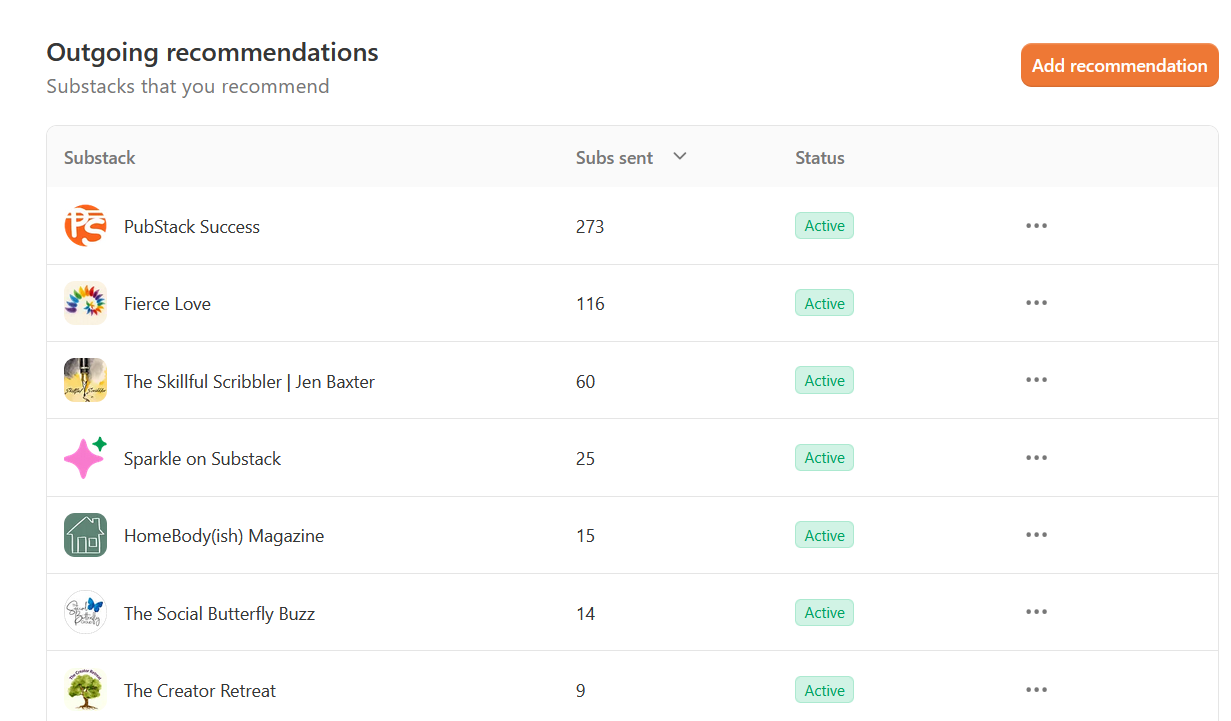The height and width of the screenshot is (721, 1231).
Task: Open The Creator Retreat publication link
Action: 200,691
